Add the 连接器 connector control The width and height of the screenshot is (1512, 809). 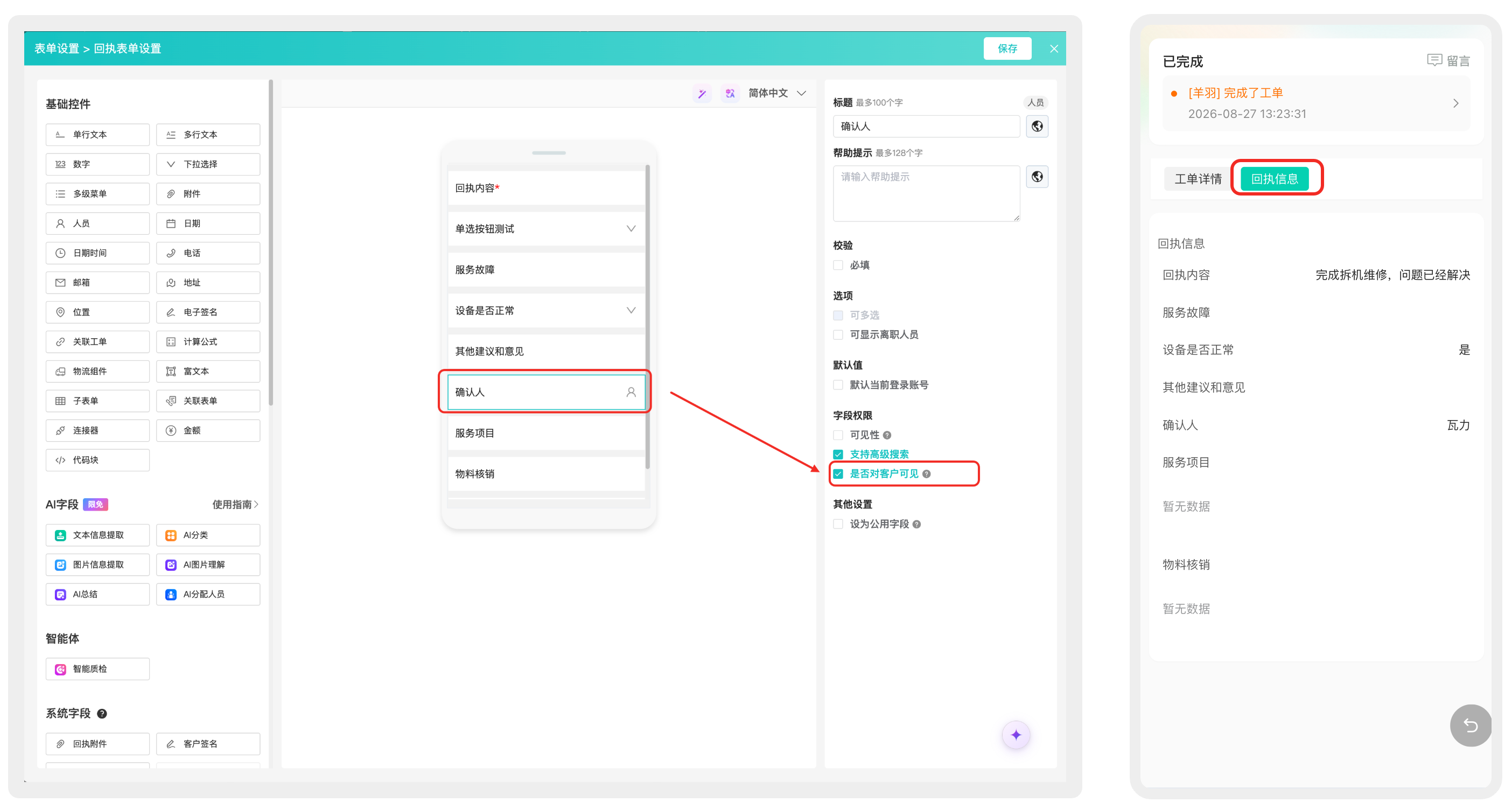pos(97,430)
